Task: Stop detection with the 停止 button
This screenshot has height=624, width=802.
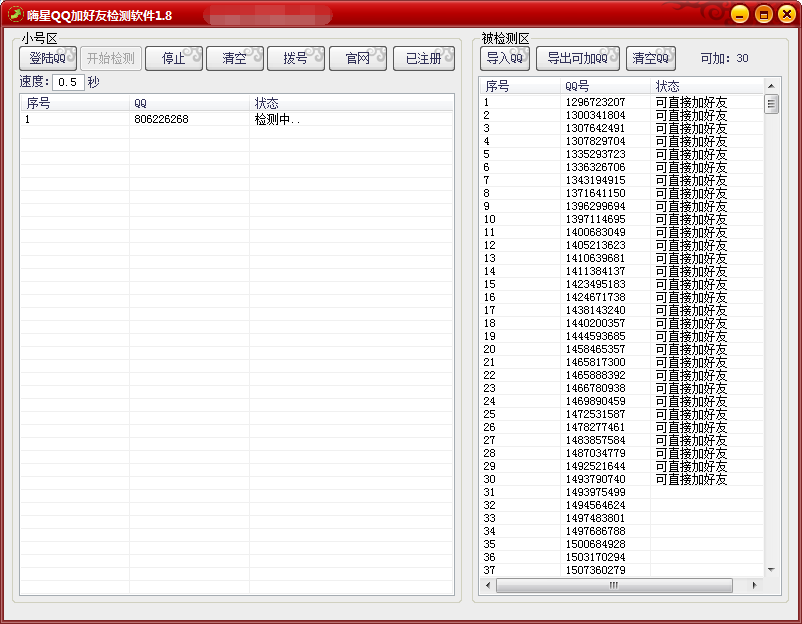Action: pos(174,58)
